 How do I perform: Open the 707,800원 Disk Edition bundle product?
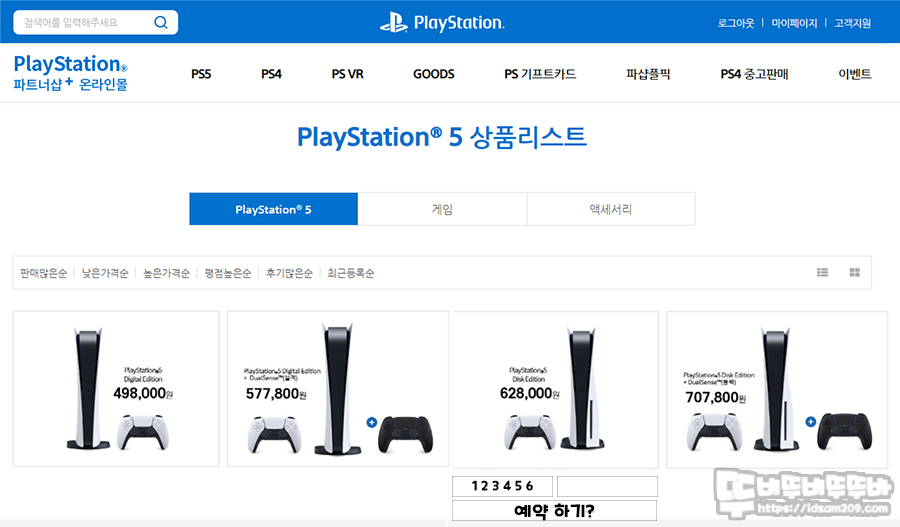[777, 390]
